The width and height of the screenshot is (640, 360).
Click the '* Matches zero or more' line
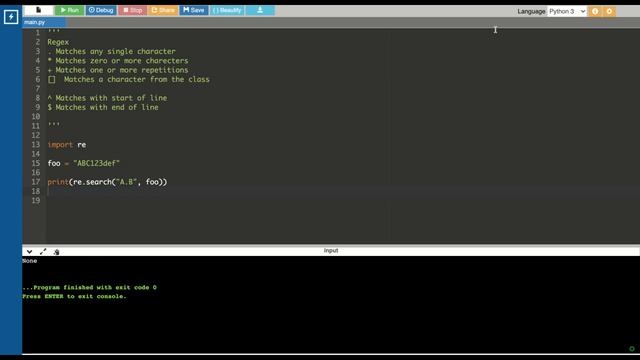tap(118, 61)
